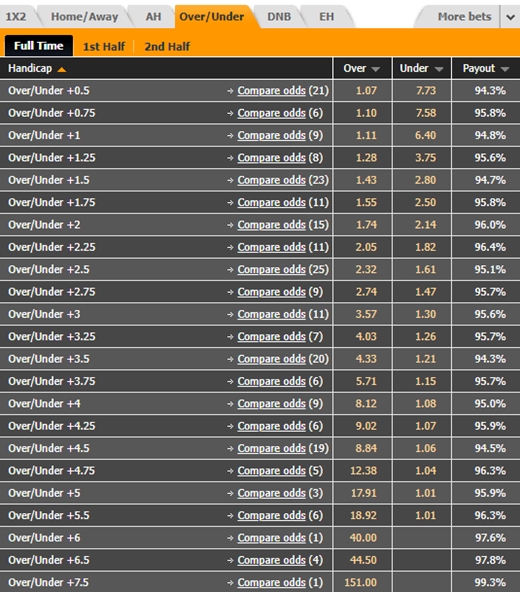The height and width of the screenshot is (592, 520).
Task: Switch to the 1X2 tab
Action: (x=15, y=17)
